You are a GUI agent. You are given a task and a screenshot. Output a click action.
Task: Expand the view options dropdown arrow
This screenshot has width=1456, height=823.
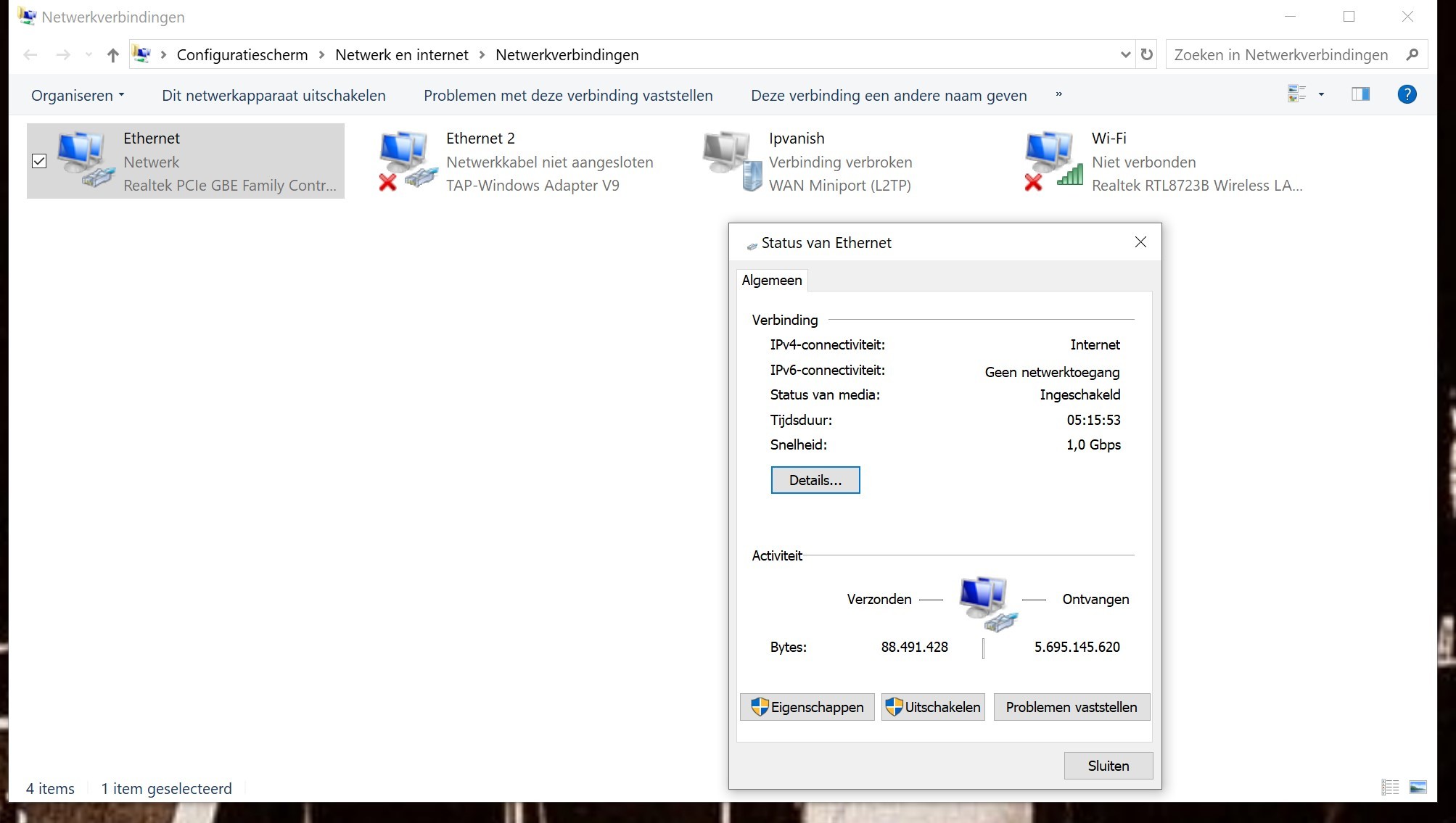(x=1321, y=94)
